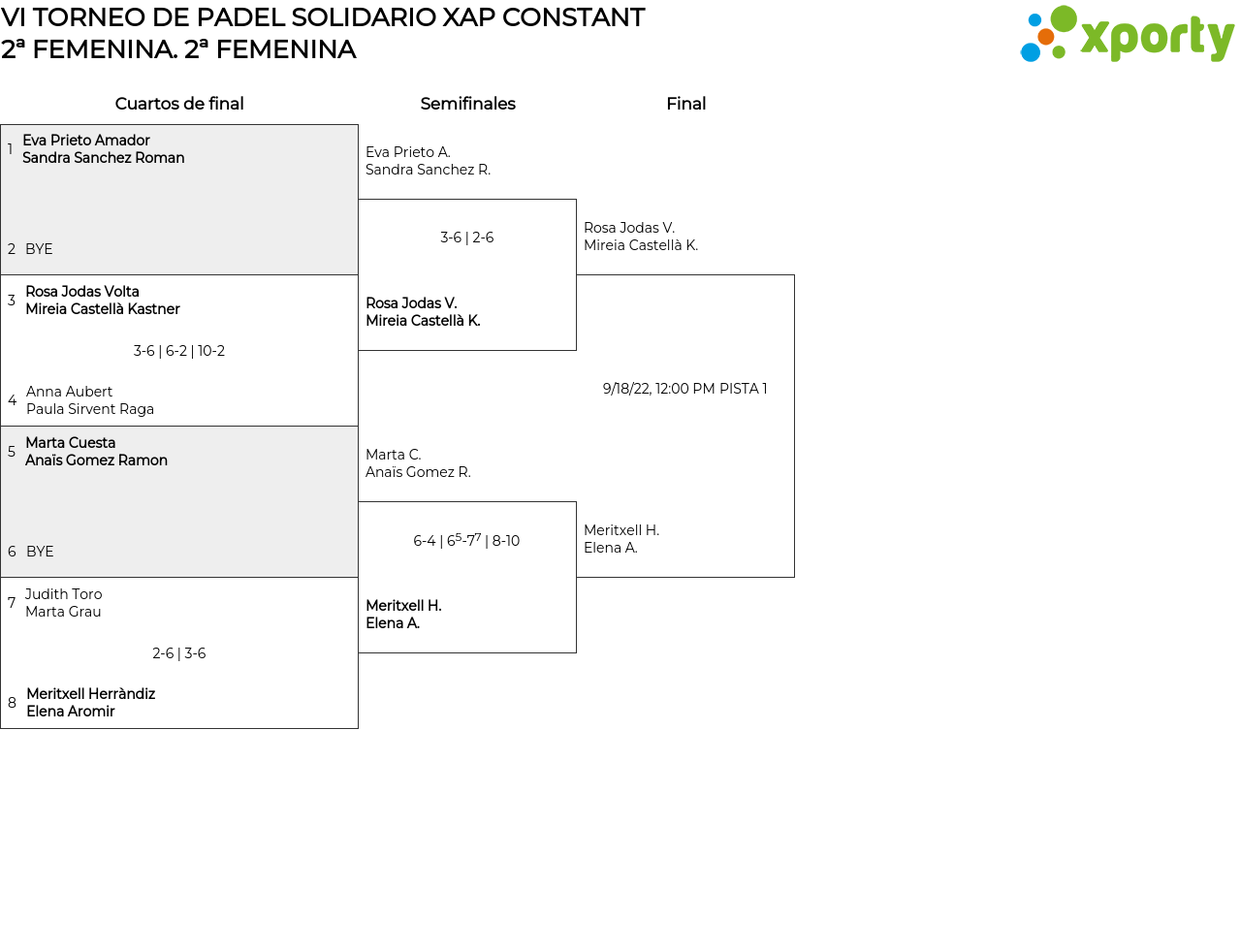This screenshot has width=1241, height=952.
Task: Click the BYE entry at seed 2
Action: click(39, 249)
